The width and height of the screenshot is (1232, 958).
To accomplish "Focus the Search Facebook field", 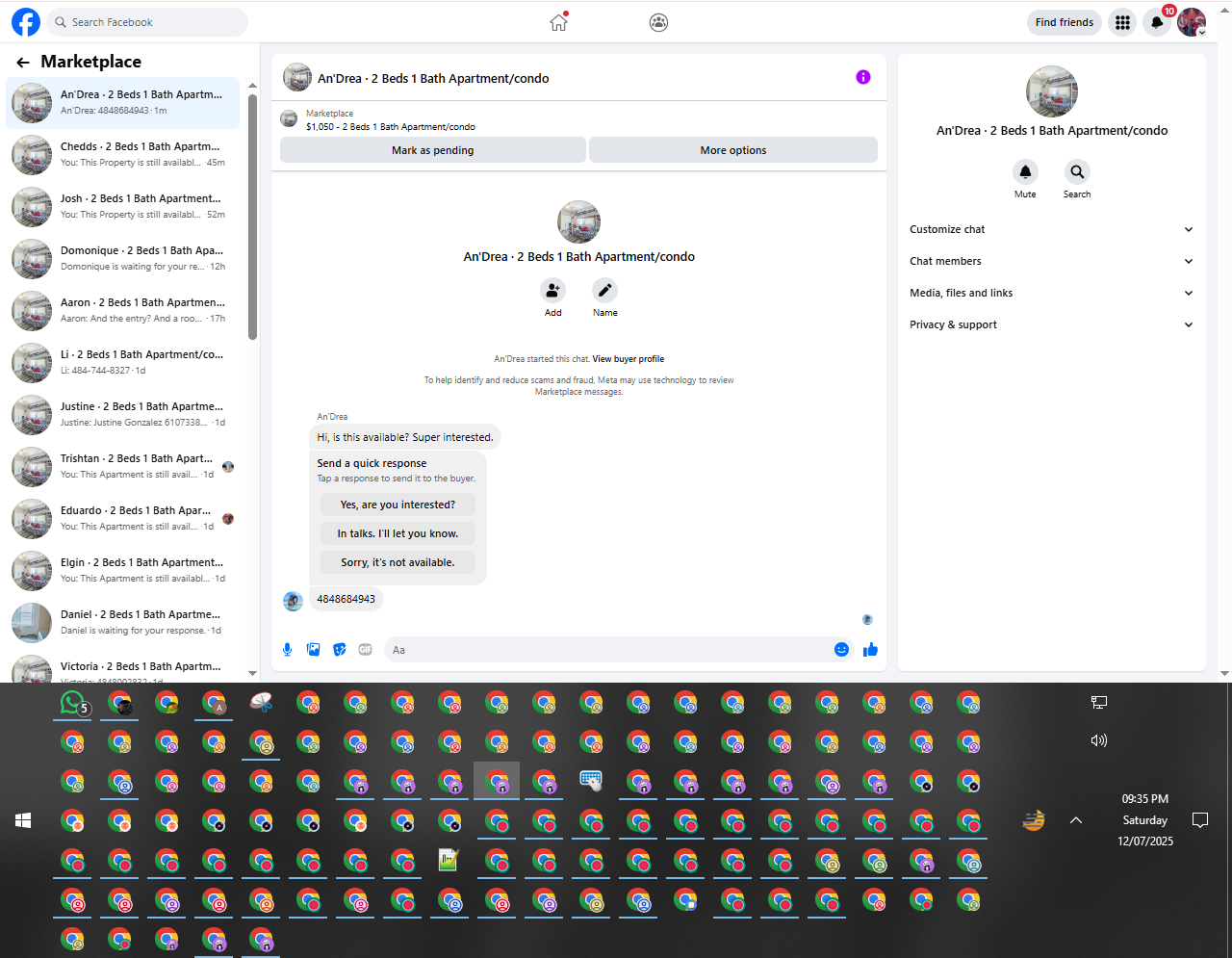I will pyautogui.click(x=147, y=22).
